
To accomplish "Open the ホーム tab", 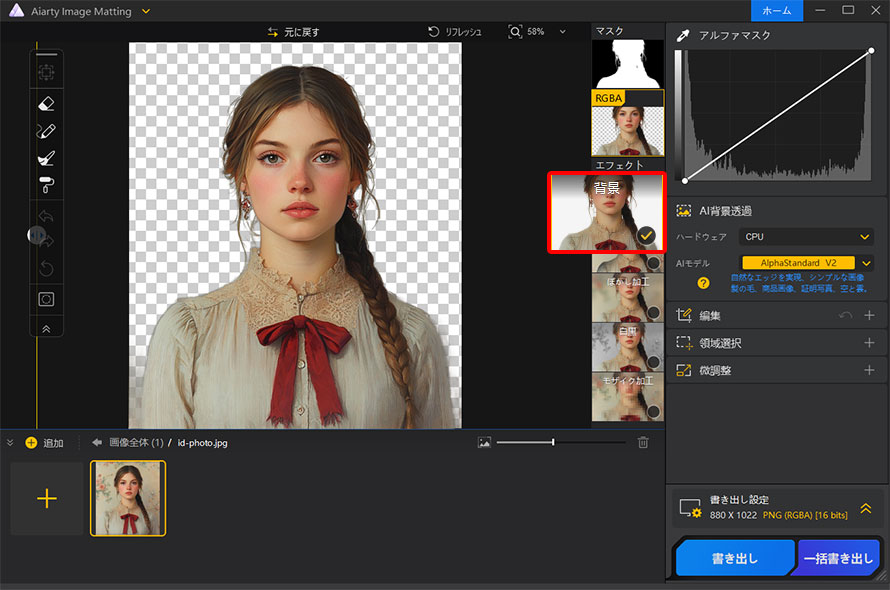I will tap(777, 10).
